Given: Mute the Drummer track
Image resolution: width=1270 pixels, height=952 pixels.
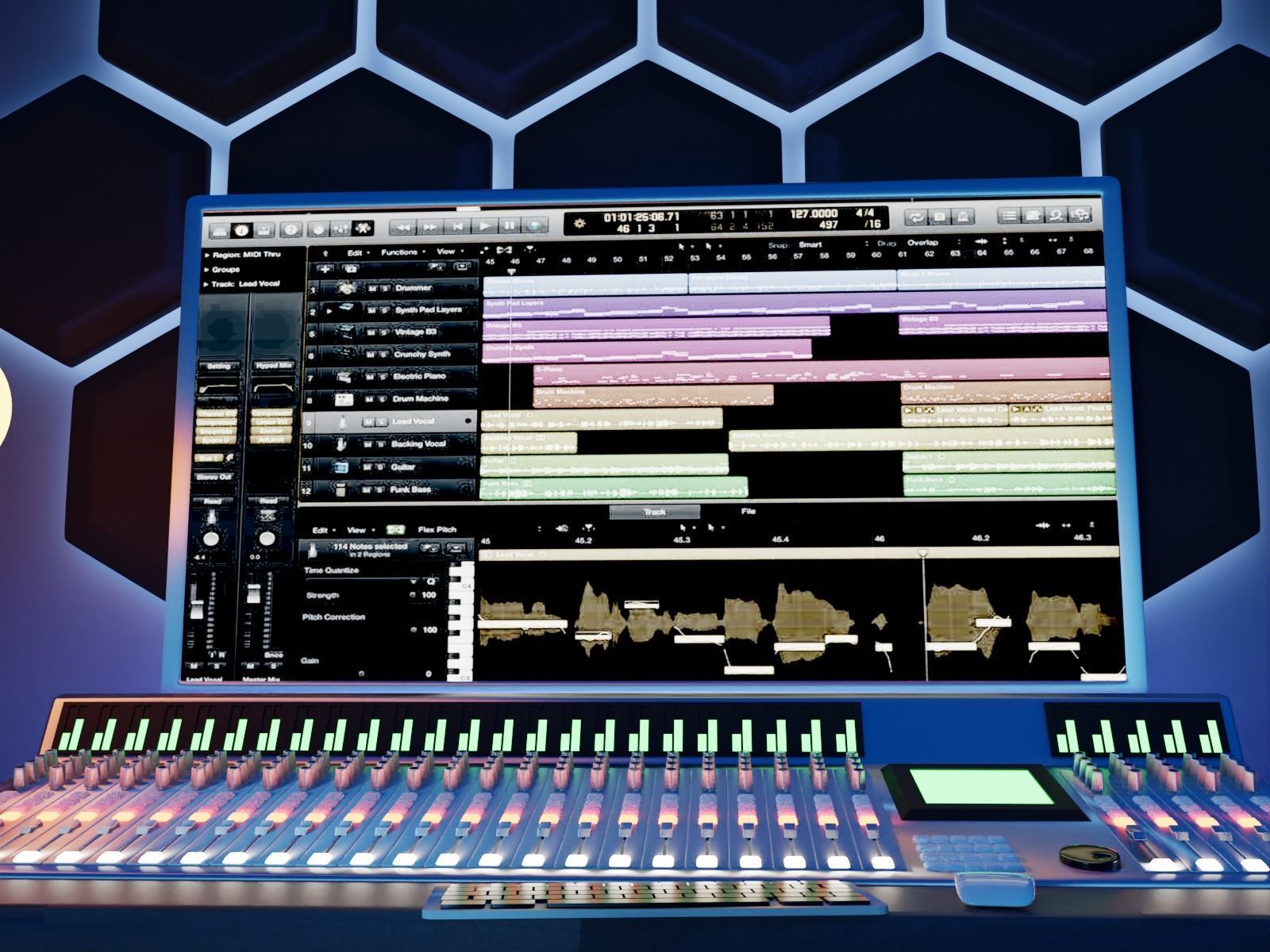Looking at the screenshot, I should [x=372, y=289].
